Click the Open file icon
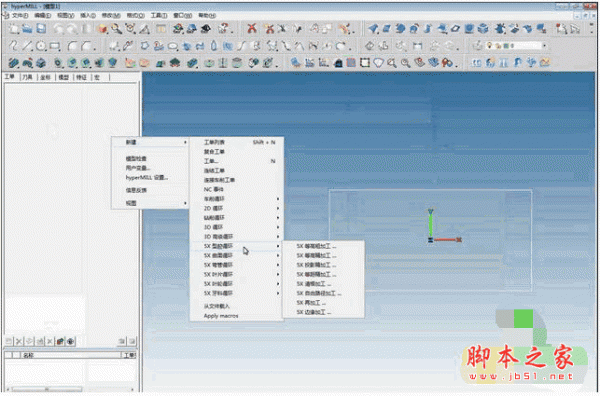Image resolution: width=600 pixels, height=396 pixels. click(27, 28)
